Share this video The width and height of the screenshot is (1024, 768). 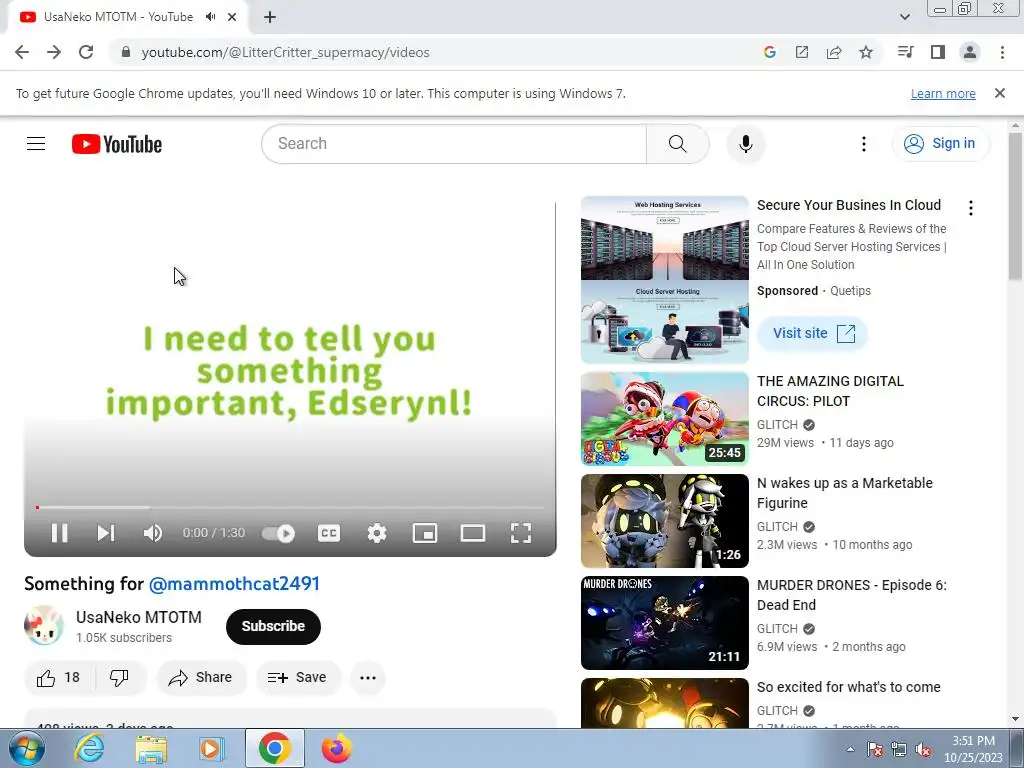[201, 678]
